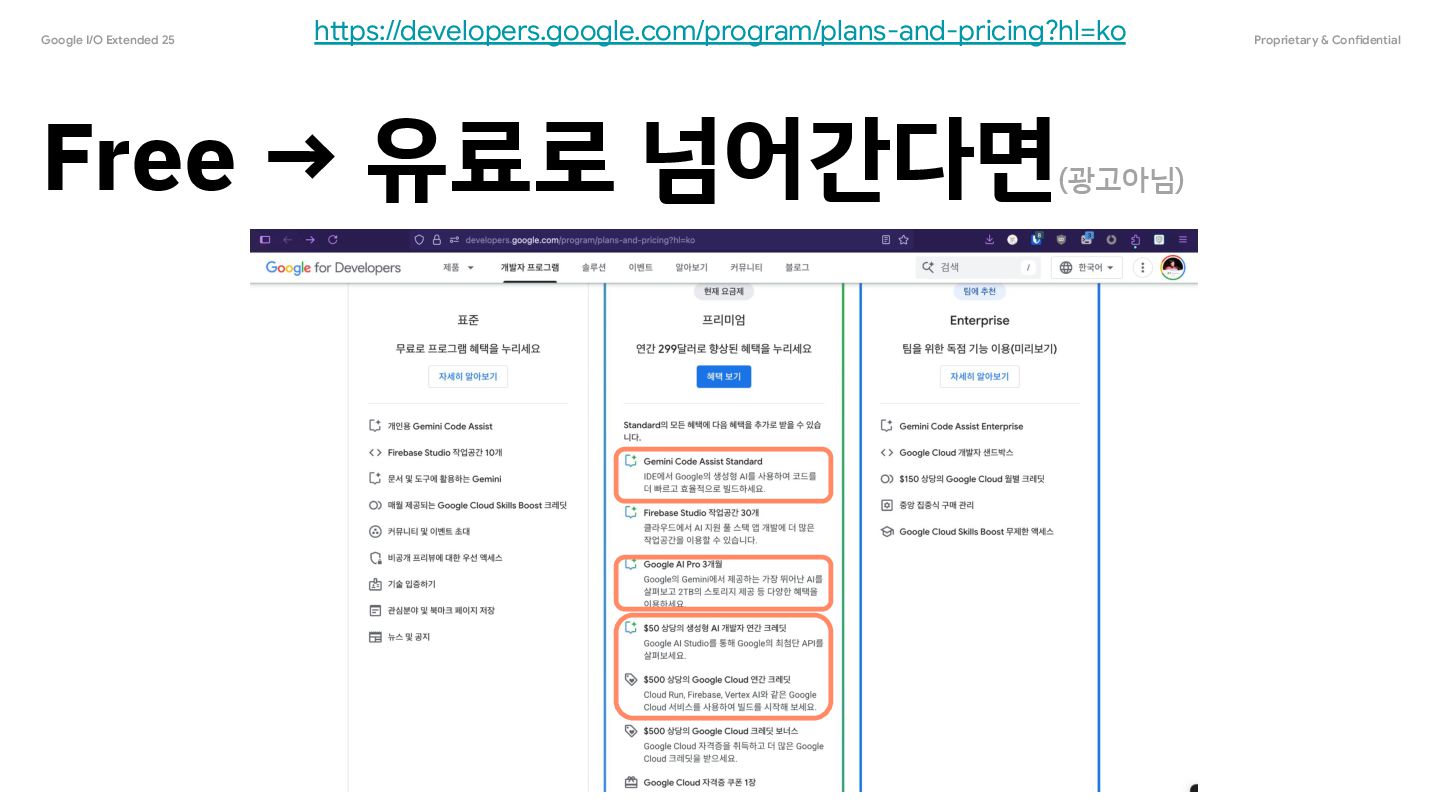Click the Google for Developers logo
Screen dimensions: 1440x810
click(333, 268)
